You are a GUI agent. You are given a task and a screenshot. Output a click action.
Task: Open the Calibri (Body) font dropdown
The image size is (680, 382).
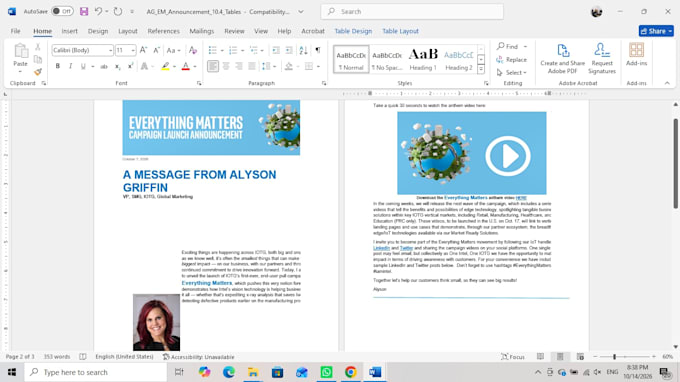[82, 50]
